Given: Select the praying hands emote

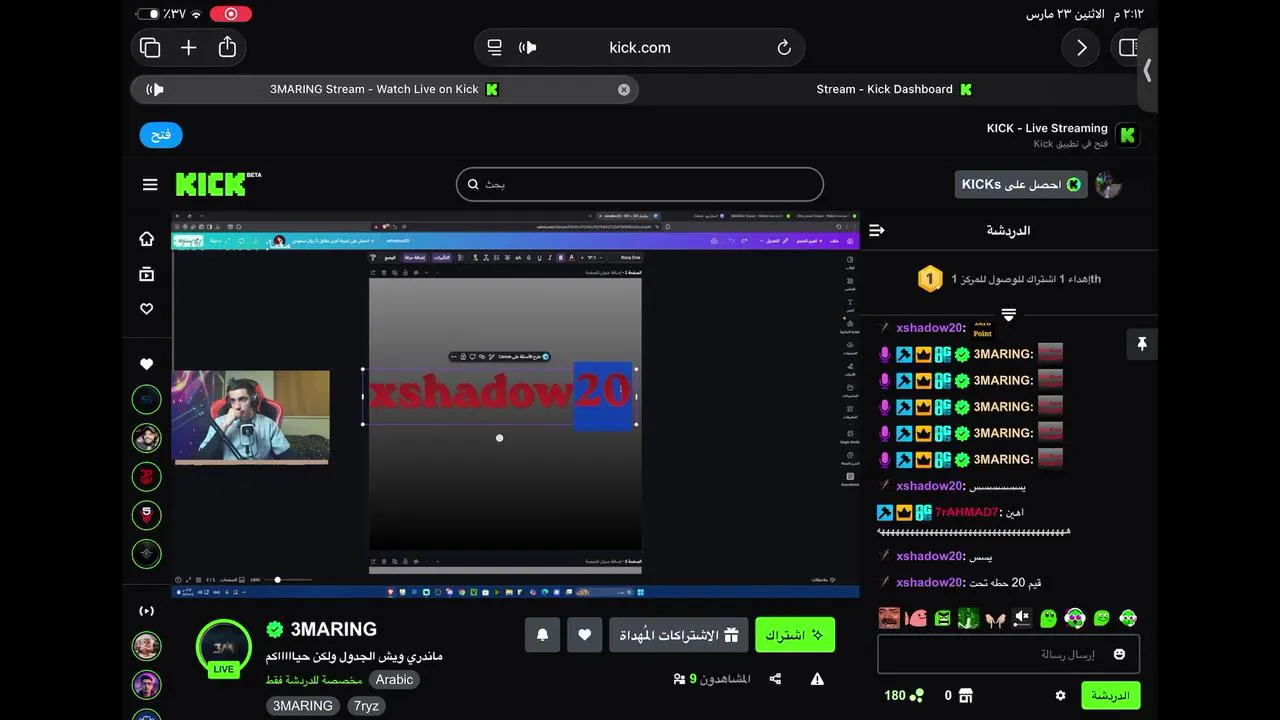Looking at the screenshot, I should click(x=994, y=618).
